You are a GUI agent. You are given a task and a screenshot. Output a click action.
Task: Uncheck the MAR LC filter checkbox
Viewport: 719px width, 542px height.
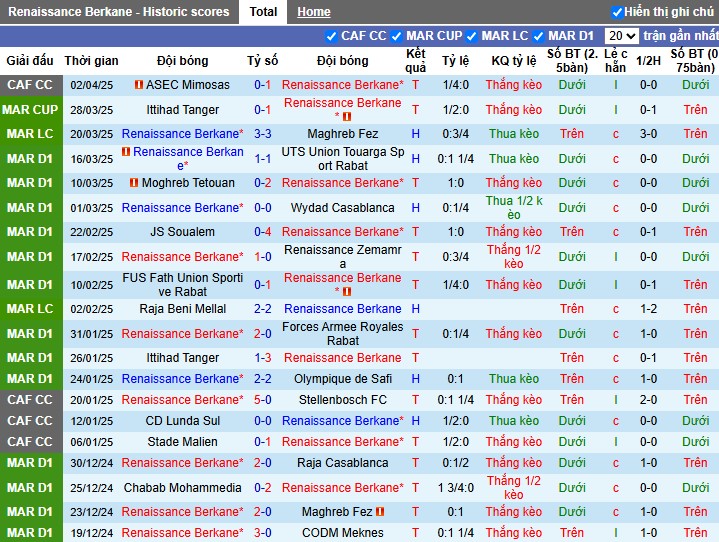pyautogui.click(x=471, y=36)
